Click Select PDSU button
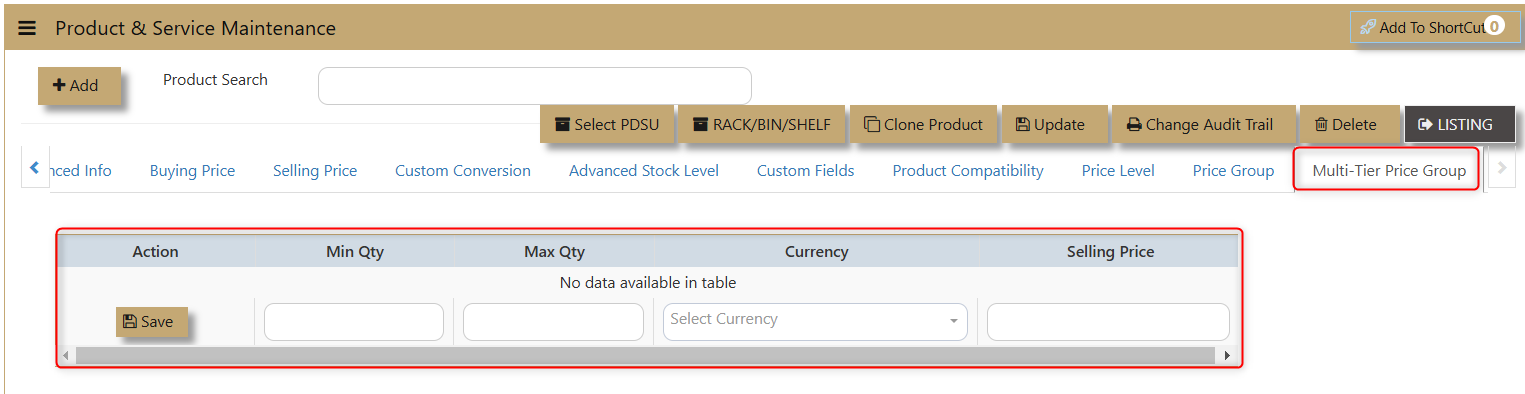Screen dimensions: 1525x394 [x=607, y=125]
